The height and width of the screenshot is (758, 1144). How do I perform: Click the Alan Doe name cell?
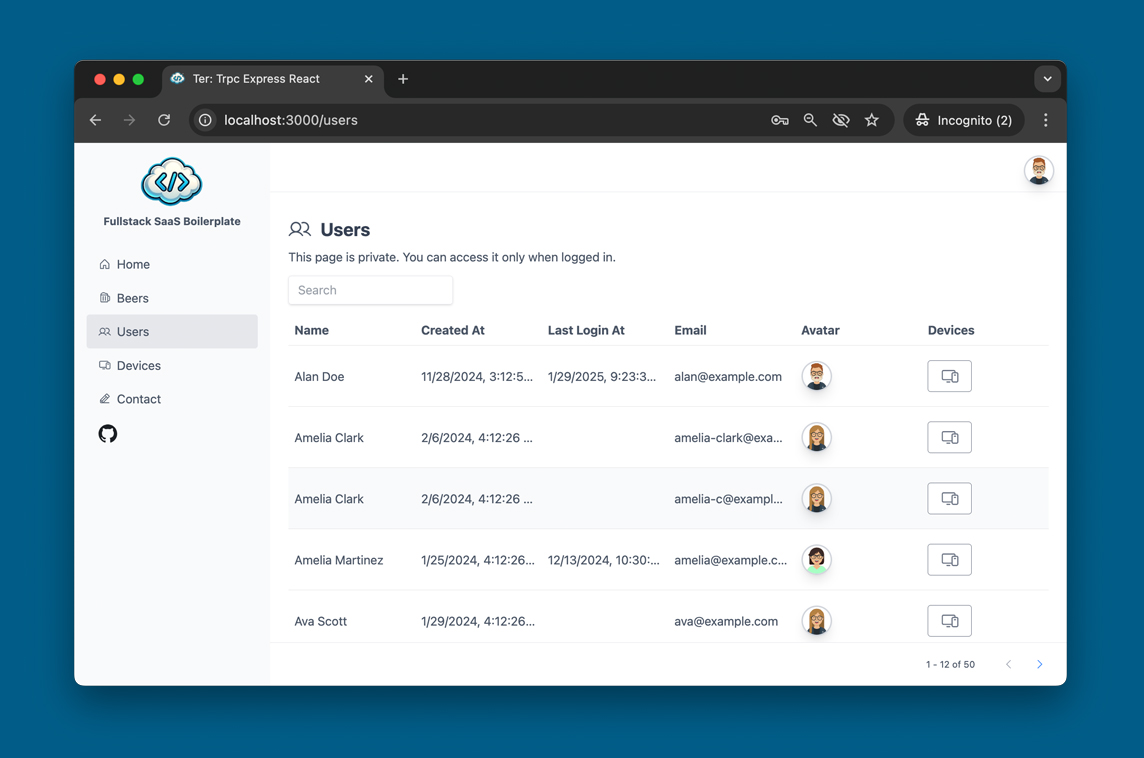pos(319,376)
